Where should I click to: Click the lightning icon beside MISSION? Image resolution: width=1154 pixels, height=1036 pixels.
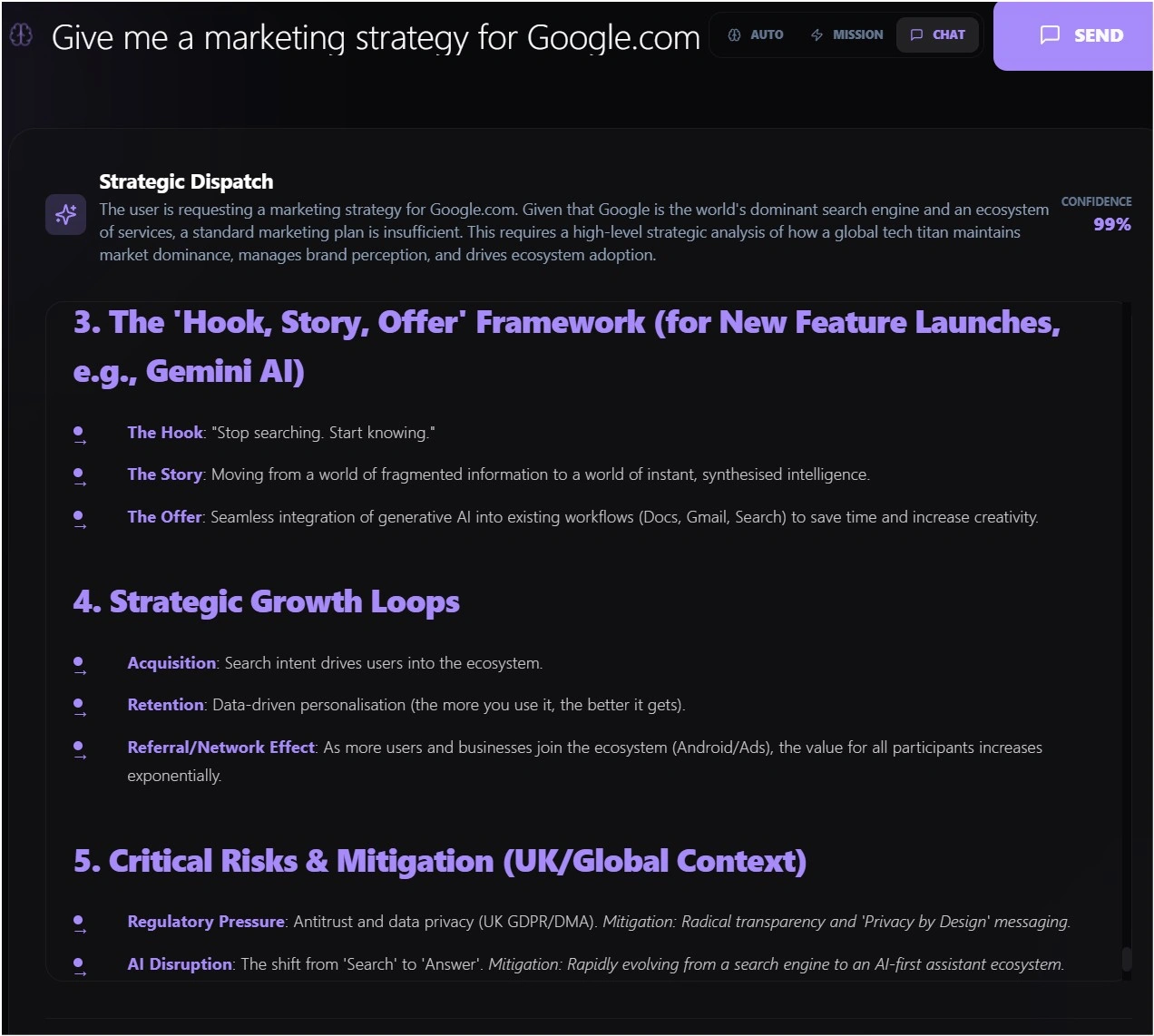tap(817, 34)
